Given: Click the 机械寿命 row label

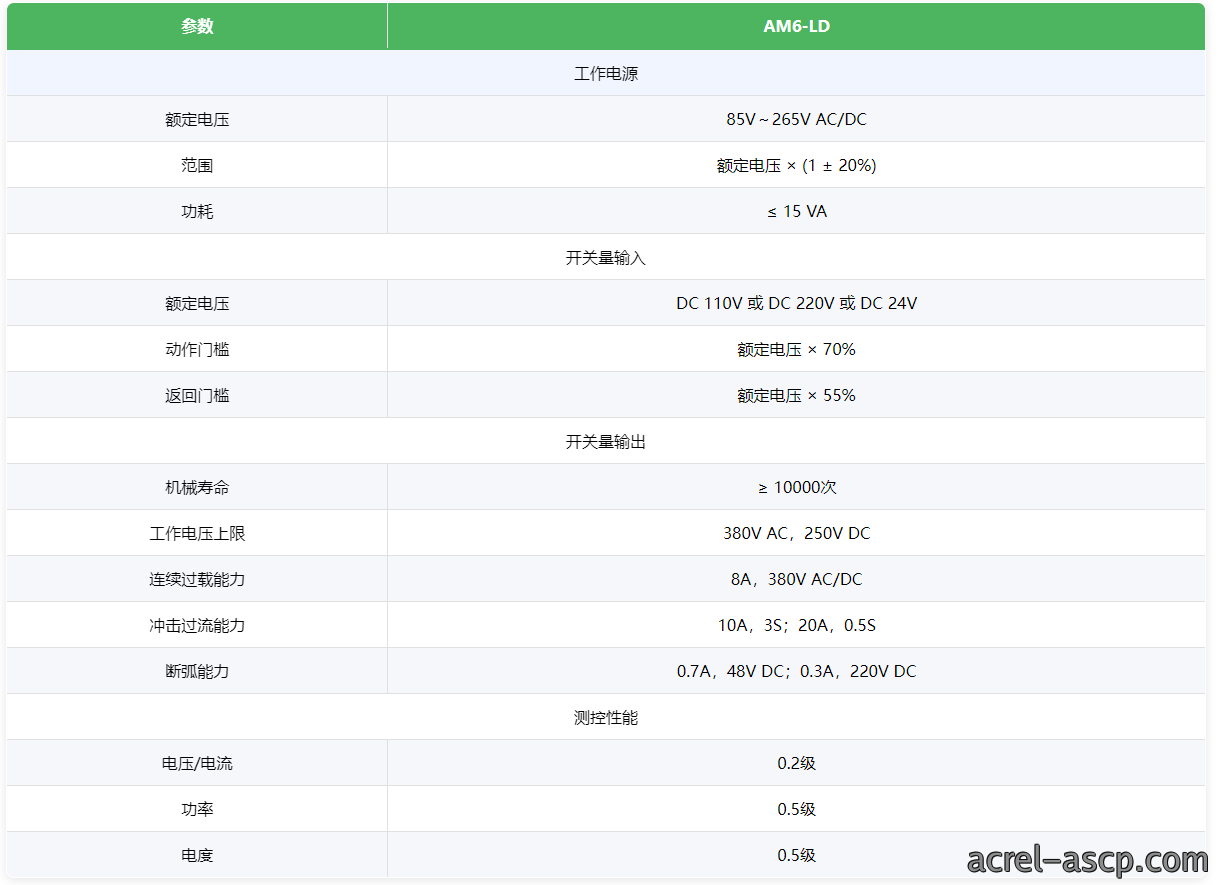Looking at the screenshot, I should pyautogui.click(x=197, y=487).
